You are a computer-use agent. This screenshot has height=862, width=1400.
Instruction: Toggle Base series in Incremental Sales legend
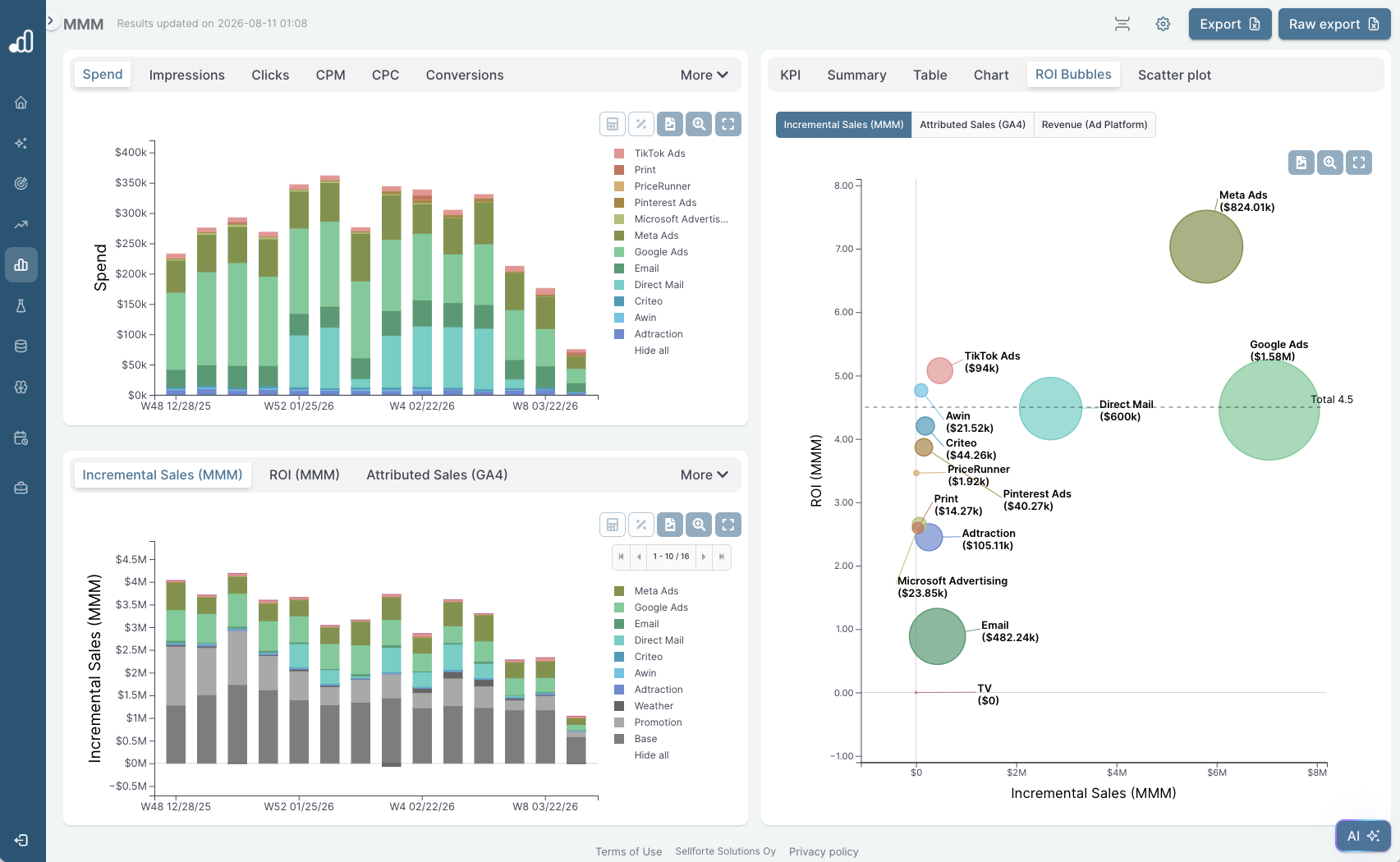pyautogui.click(x=636, y=739)
